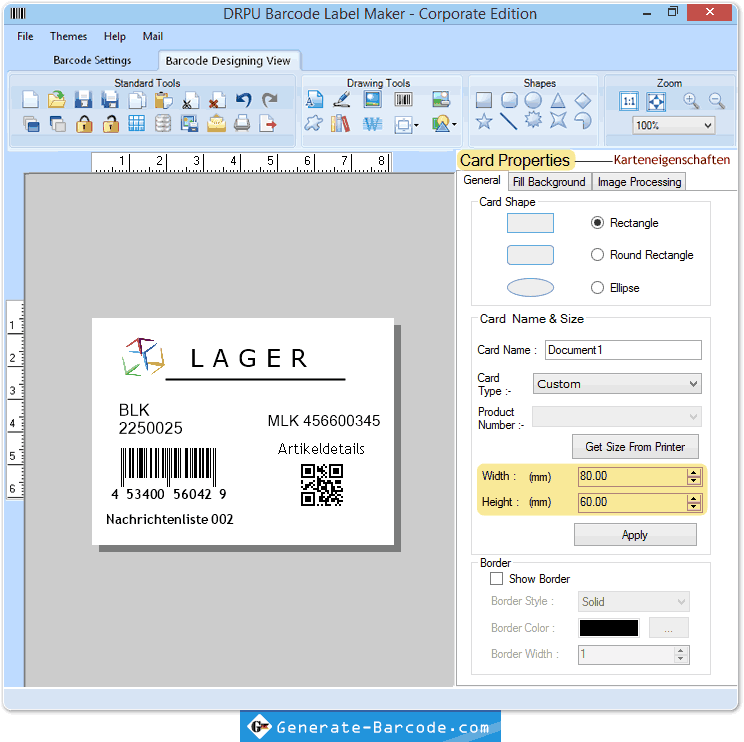Screen dimensions: 744x742
Task: Select the Diamond shape tool
Action: click(583, 100)
